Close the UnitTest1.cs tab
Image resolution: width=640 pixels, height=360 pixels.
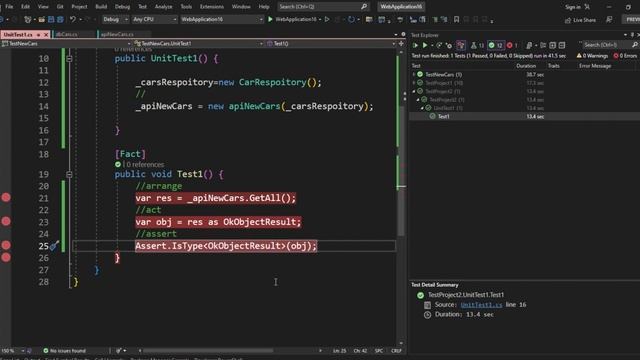pyautogui.click(x=46, y=35)
